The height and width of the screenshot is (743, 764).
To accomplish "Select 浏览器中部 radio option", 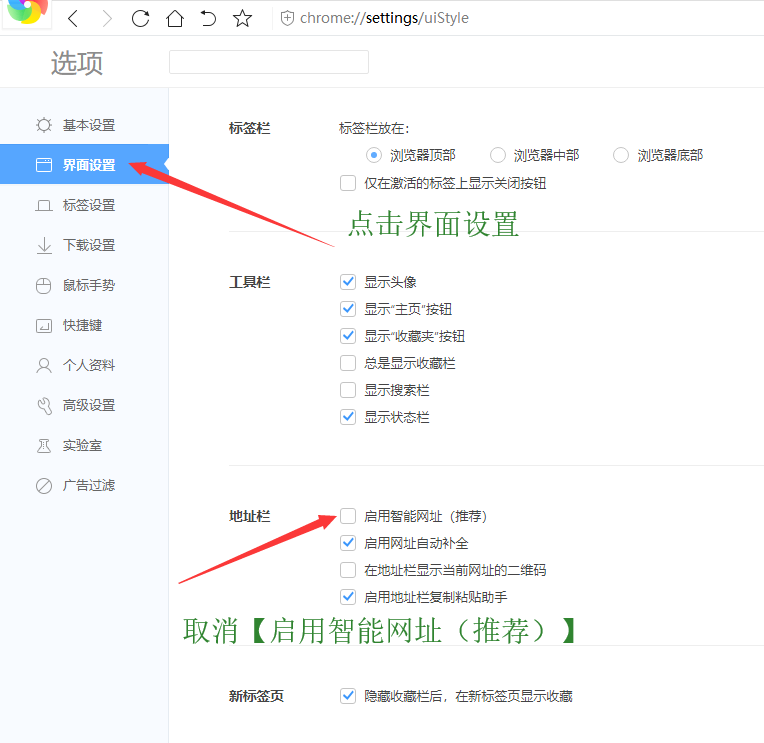I will 498,155.
